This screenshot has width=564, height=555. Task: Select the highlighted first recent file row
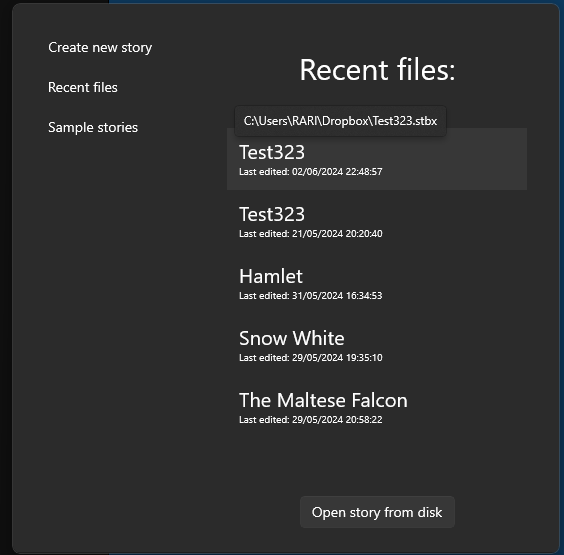[x=377, y=159]
